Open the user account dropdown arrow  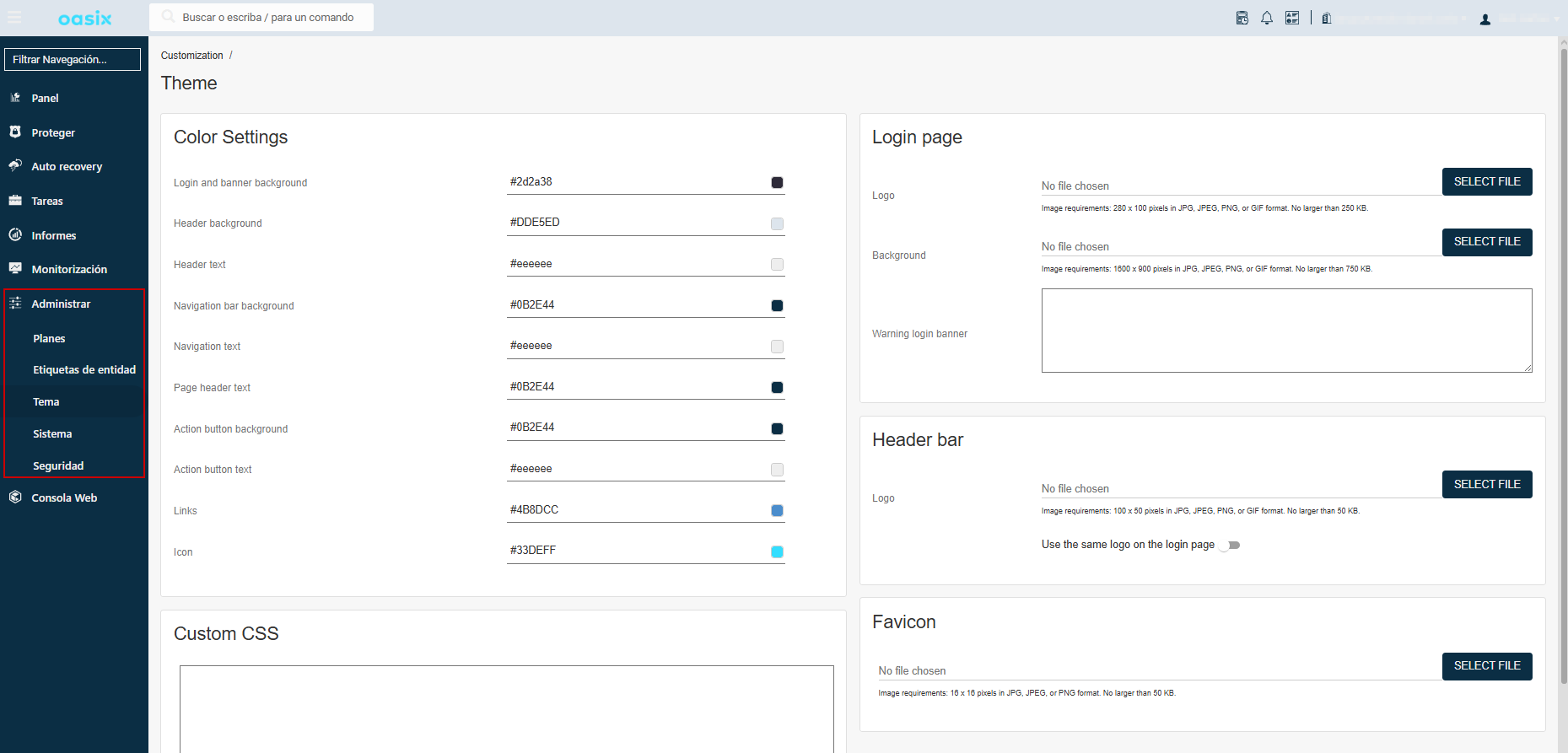pyautogui.click(x=1555, y=19)
